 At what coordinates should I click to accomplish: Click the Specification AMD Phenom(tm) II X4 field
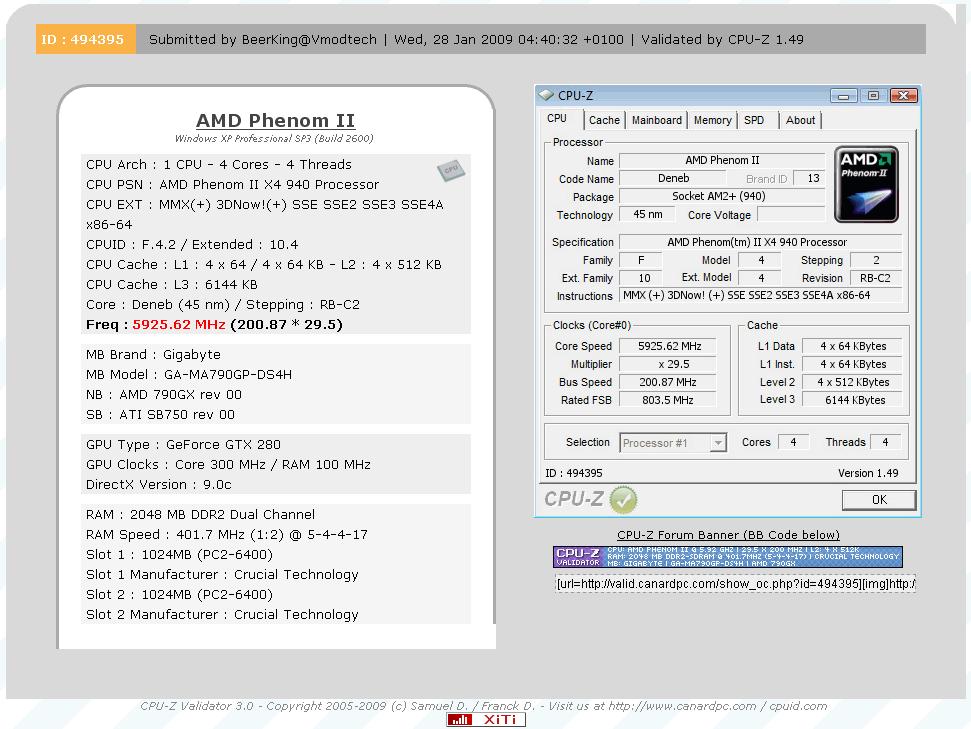pyautogui.click(x=760, y=242)
